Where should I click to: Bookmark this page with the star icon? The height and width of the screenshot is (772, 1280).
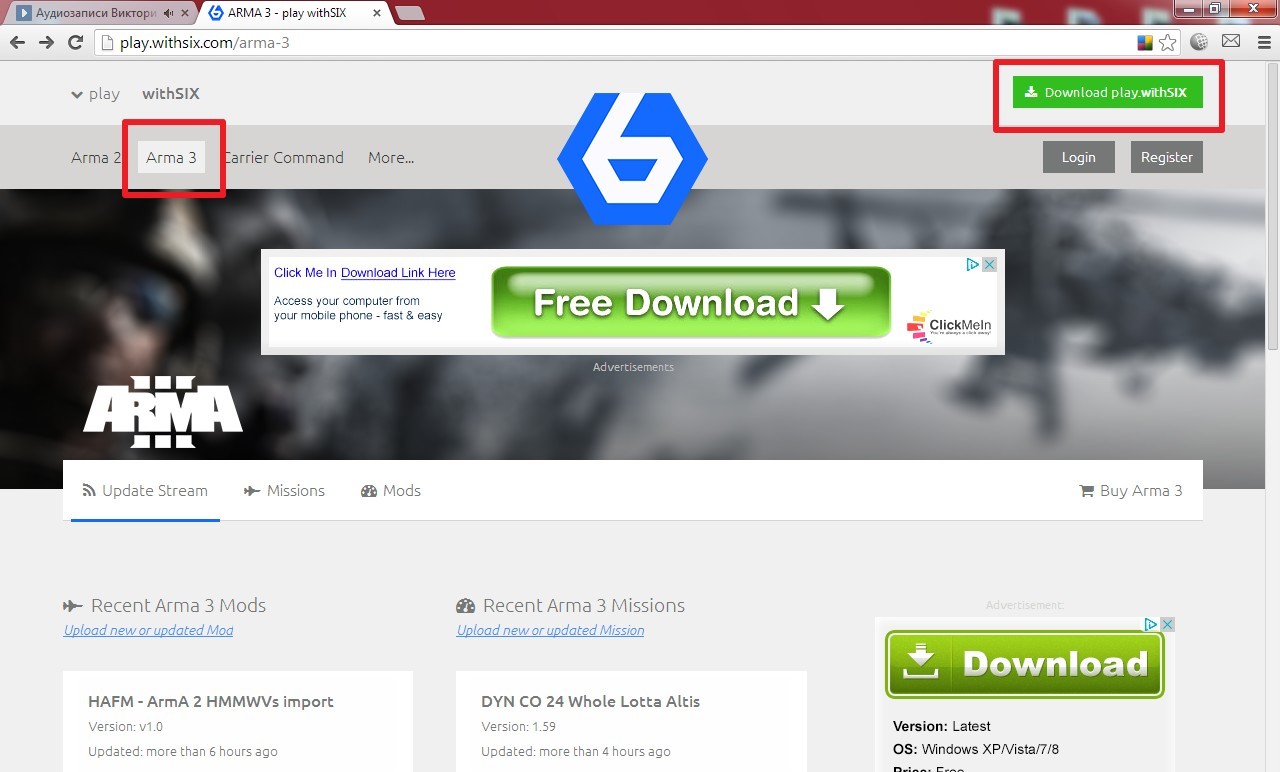(1168, 42)
